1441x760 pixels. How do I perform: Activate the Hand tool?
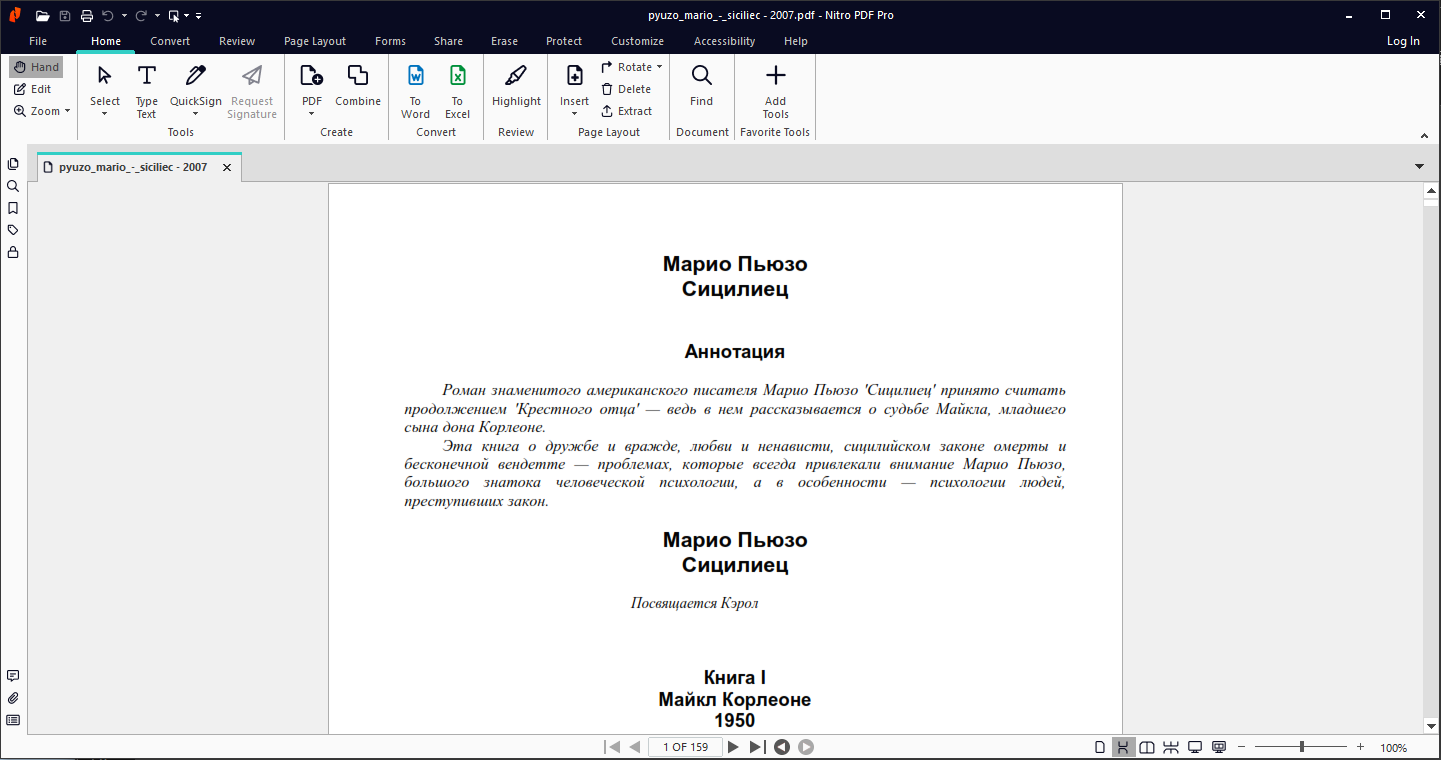[x=37, y=67]
